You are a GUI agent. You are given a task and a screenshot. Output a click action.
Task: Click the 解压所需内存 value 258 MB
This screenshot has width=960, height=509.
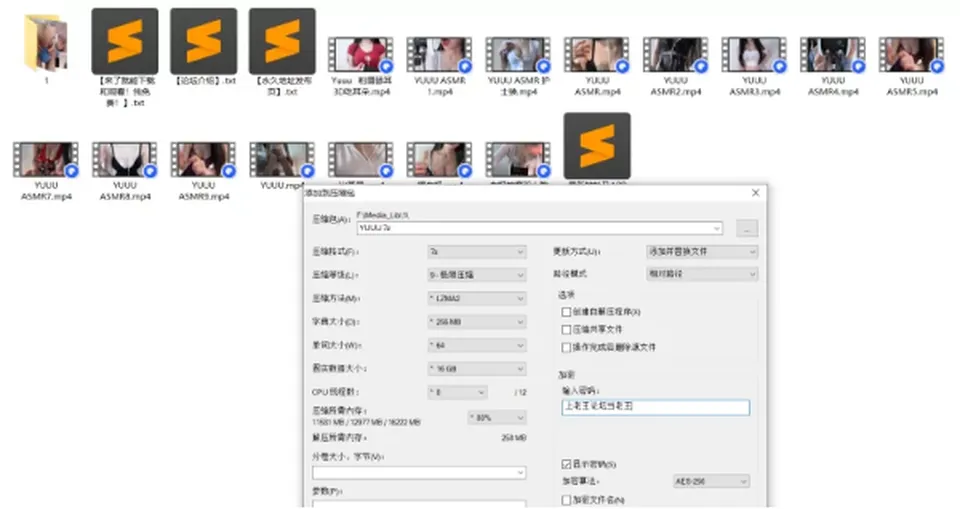[513, 438]
